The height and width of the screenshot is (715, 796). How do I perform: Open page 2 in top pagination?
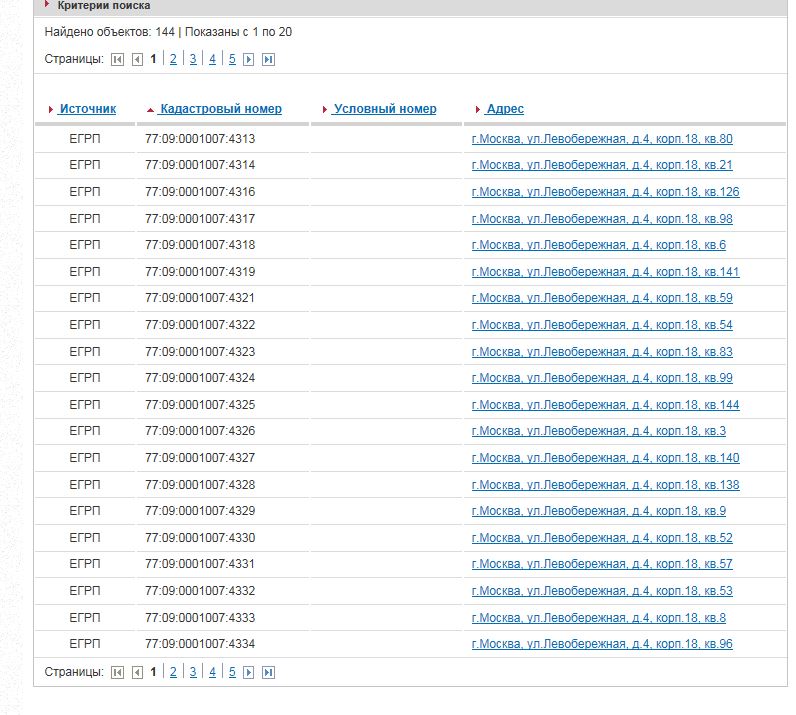[x=173, y=60]
